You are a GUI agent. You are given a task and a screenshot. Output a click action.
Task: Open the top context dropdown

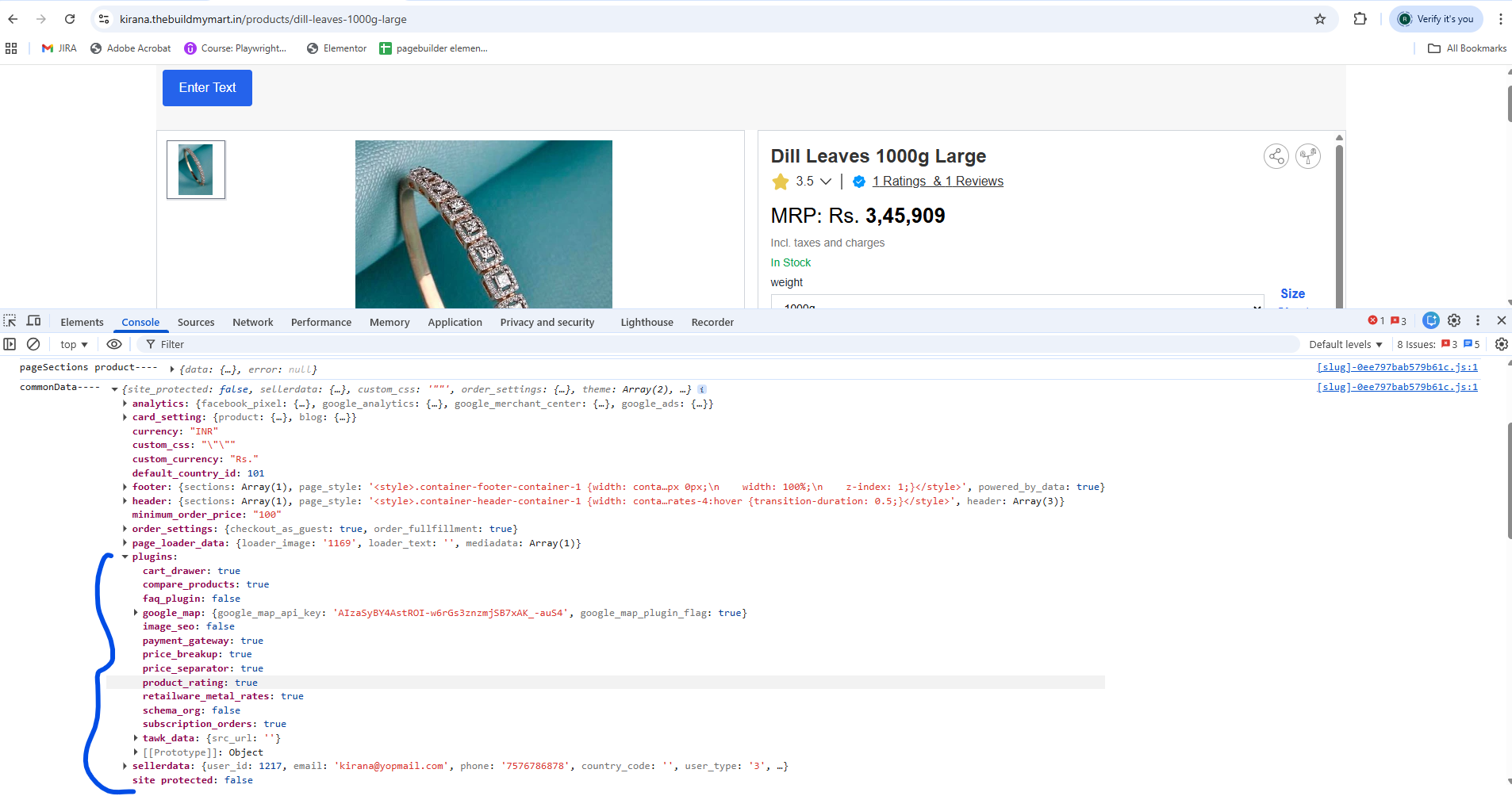tap(74, 345)
